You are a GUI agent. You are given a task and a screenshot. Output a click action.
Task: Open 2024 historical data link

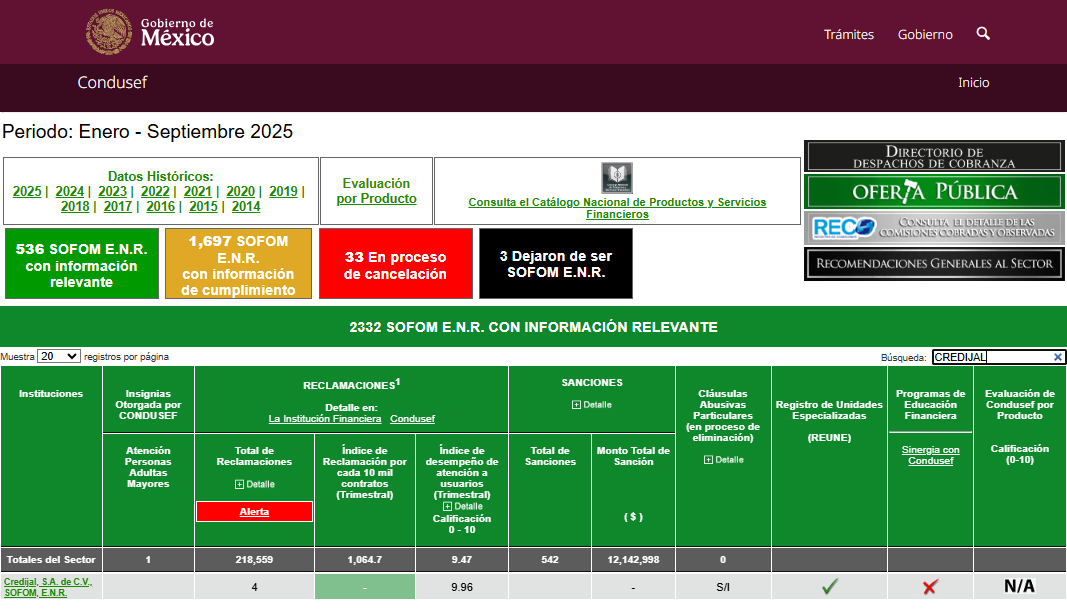[70, 192]
